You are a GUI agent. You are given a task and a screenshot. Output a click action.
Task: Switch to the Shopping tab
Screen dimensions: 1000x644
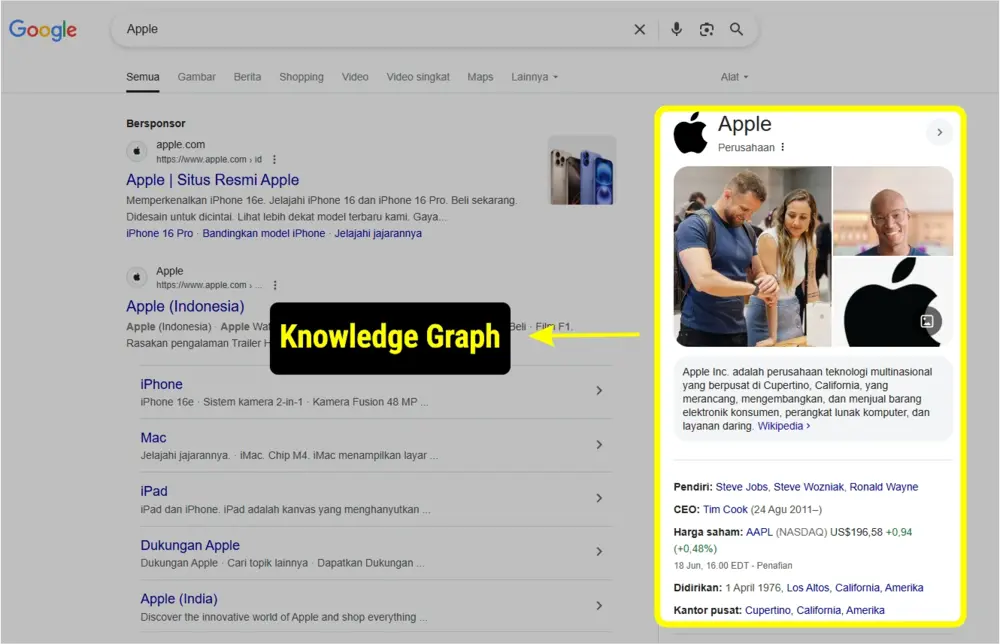302,77
